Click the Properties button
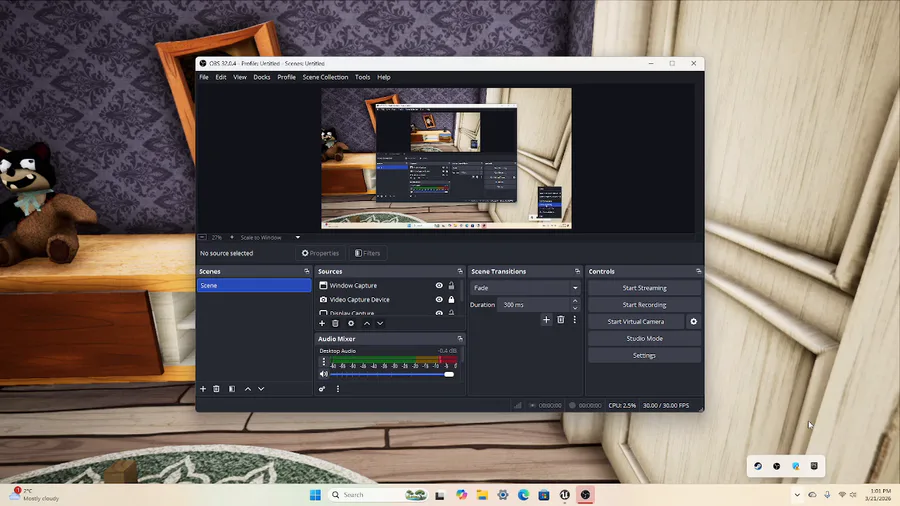Screen dimensions: 900x506 (x=320, y=253)
